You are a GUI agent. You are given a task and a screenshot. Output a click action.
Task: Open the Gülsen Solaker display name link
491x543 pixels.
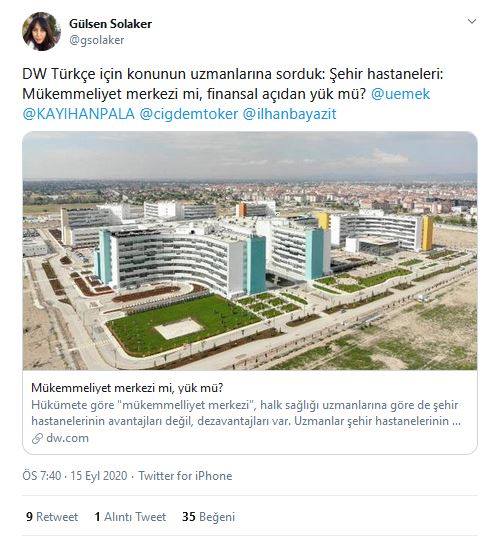tap(110, 24)
